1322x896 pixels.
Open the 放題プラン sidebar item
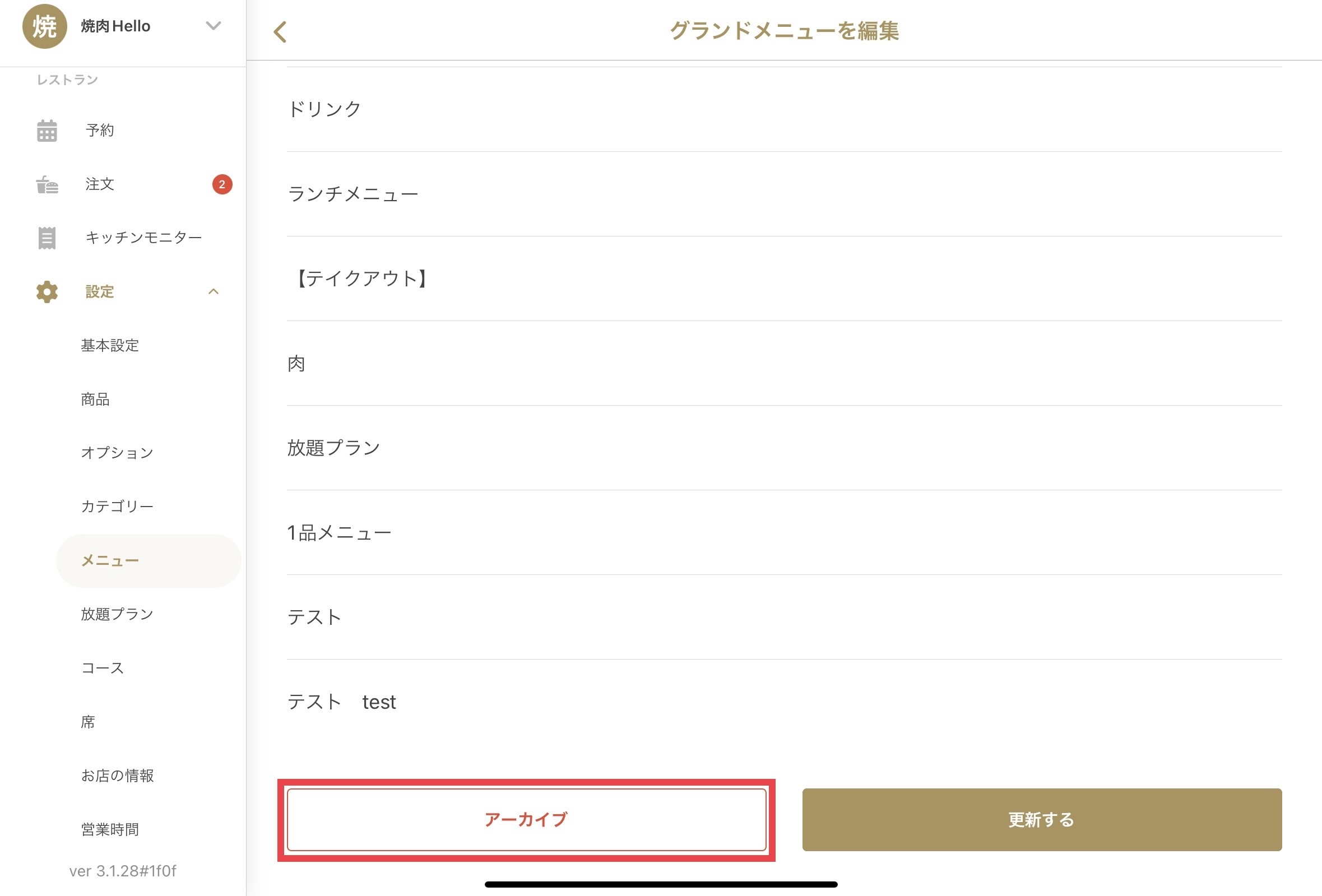[x=117, y=614]
